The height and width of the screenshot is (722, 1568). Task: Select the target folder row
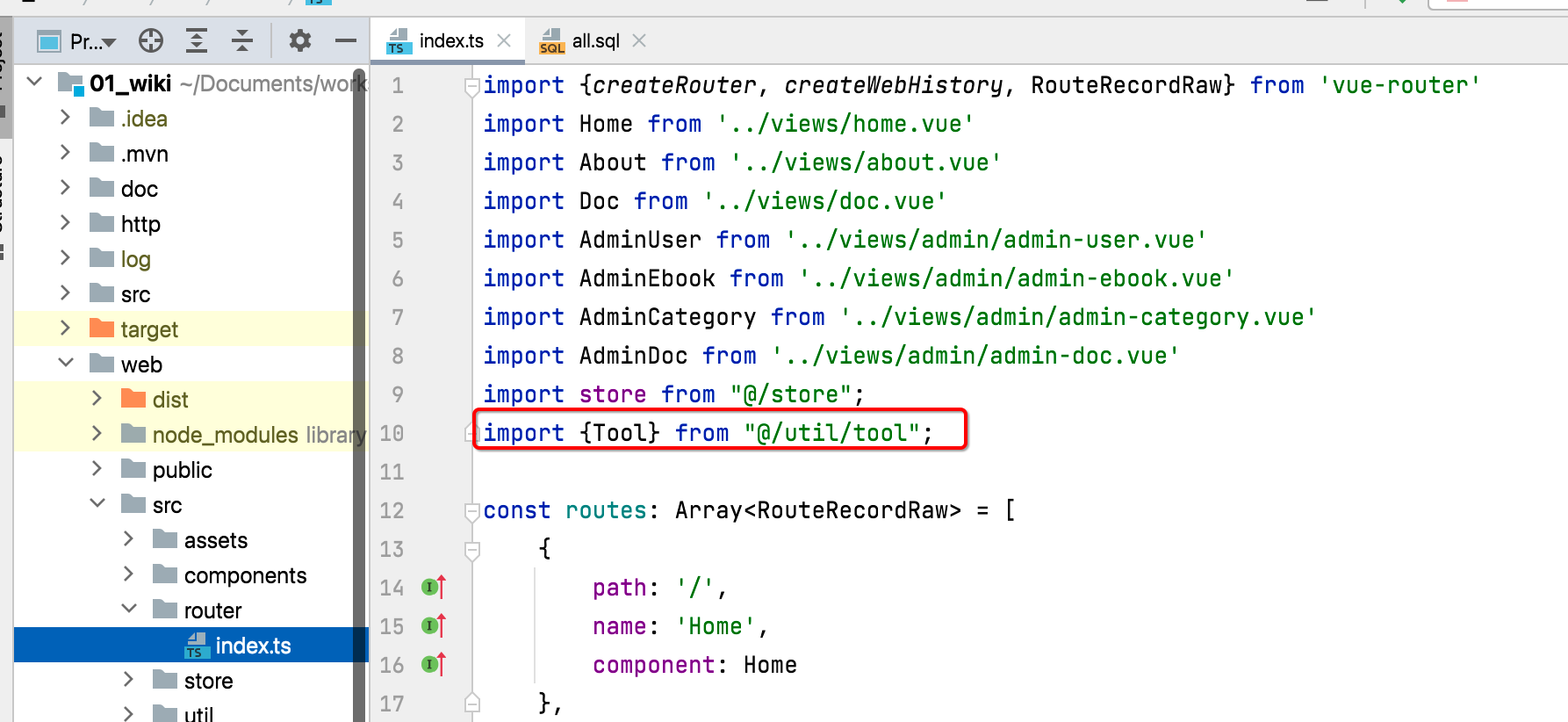point(184,329)
